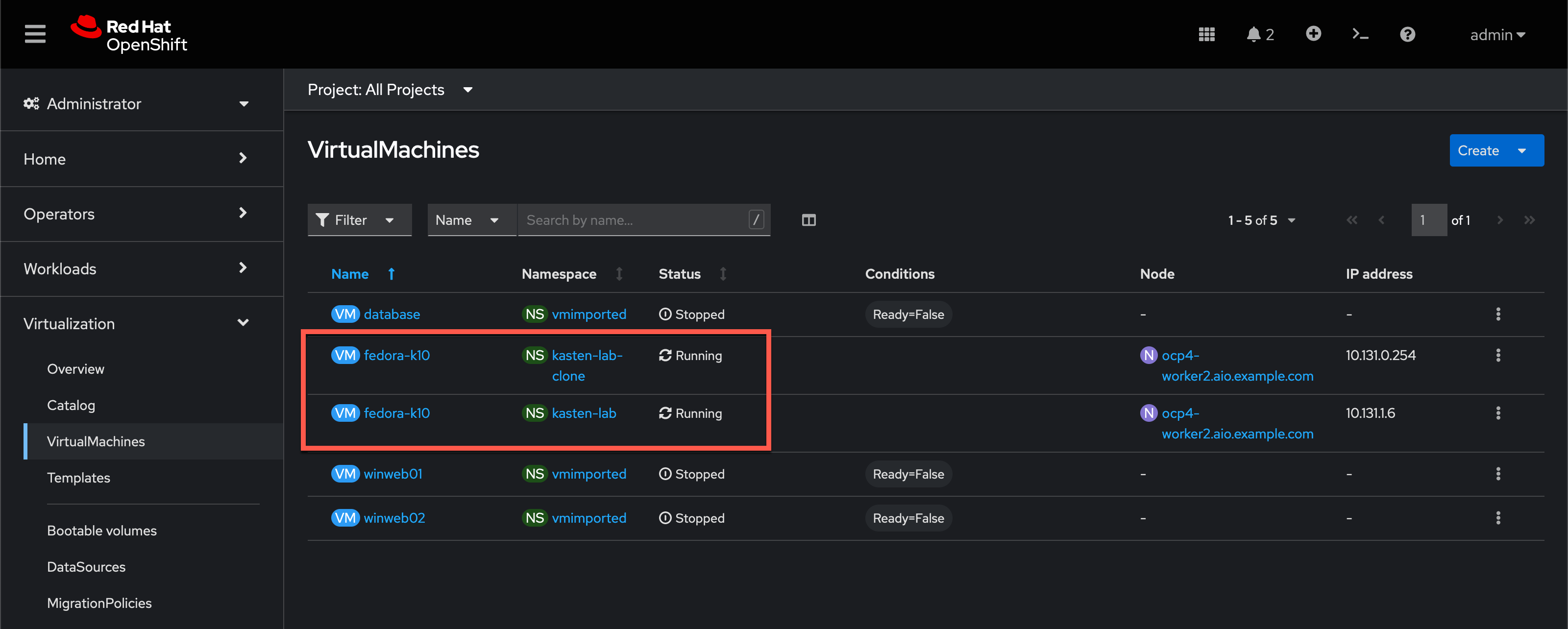Open kebab menu for fedora-k10 at 10.131.1.6
Screen dimensions: 1568x629
pos(1498,413)
